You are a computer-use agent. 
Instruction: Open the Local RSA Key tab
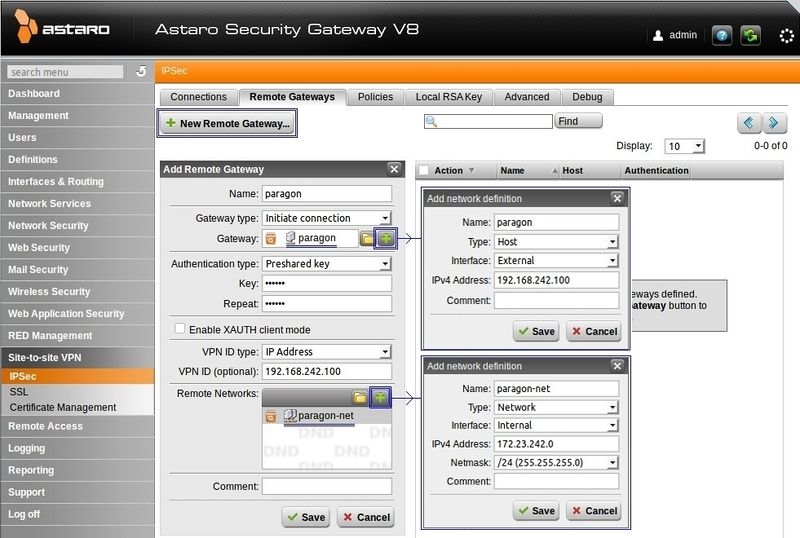coord(449,97)
